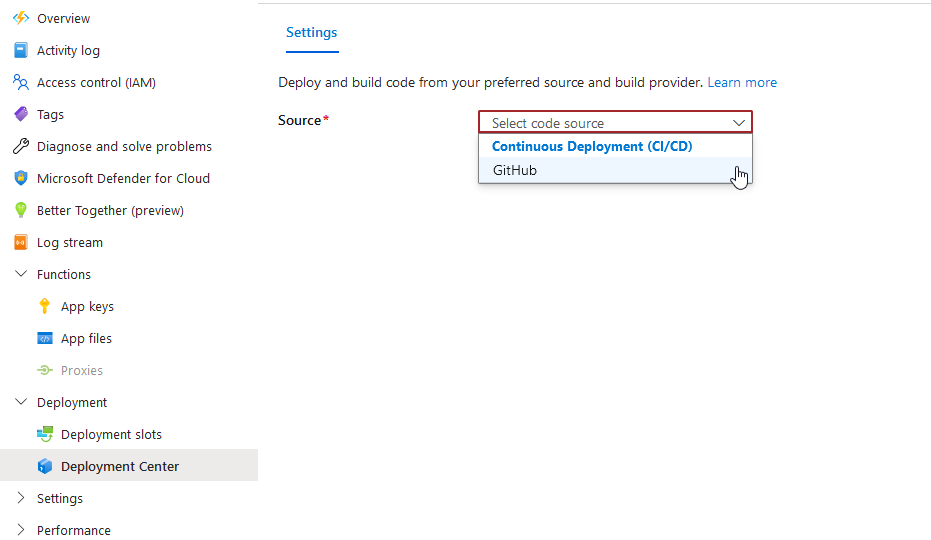Open Microsoft Defender for Cloud
The height and width of the screenshot is (540, 931).
tap(124, 178)
